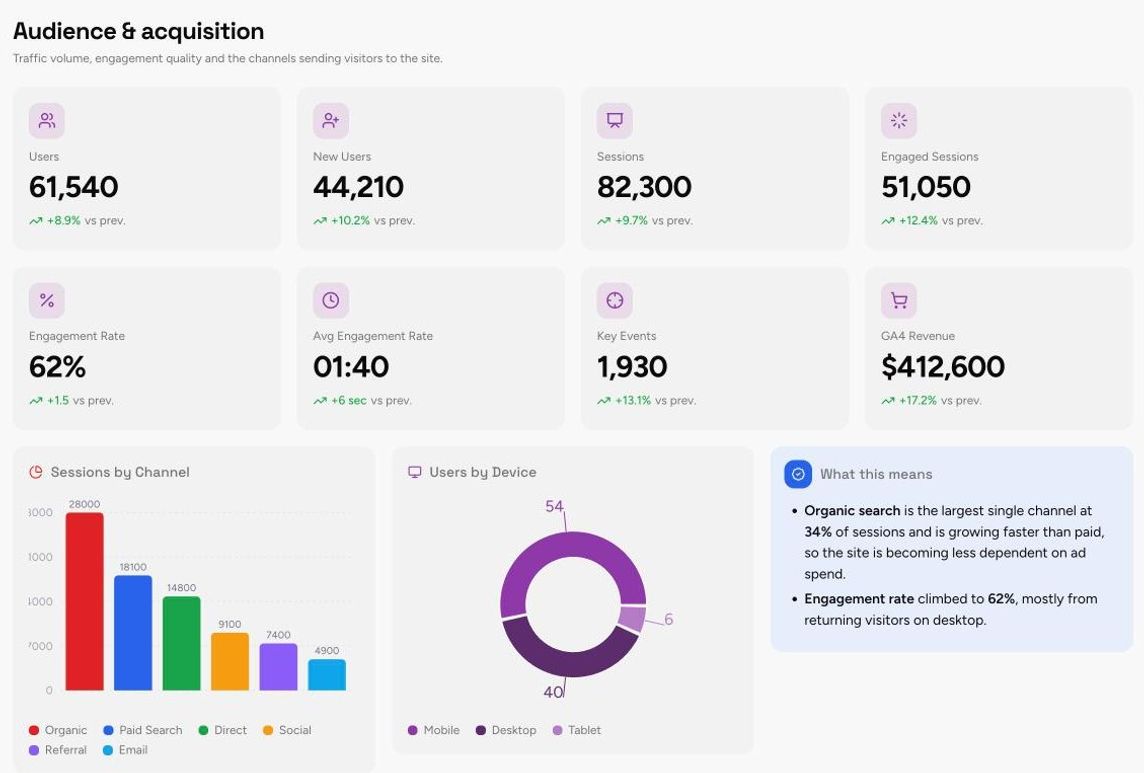Toggle the Referral legend item
Screen dimensions: 1144x773
tap(58, 750)
